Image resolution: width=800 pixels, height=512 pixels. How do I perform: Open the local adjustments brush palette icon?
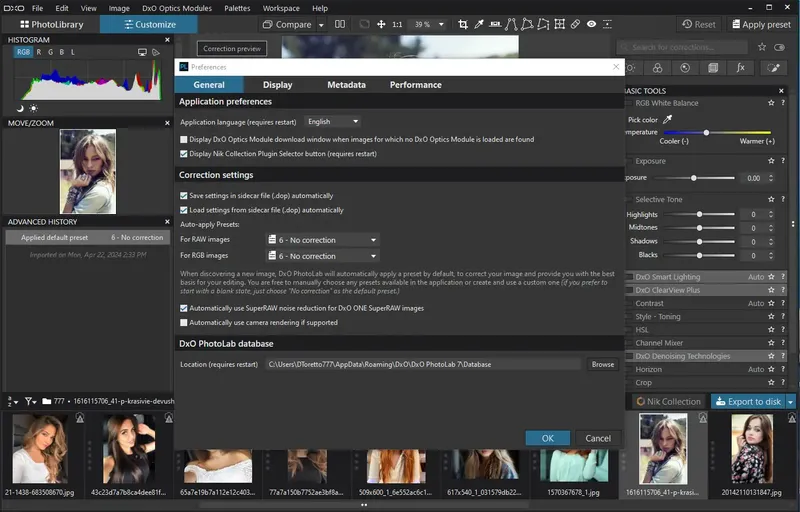pos(773,68)
